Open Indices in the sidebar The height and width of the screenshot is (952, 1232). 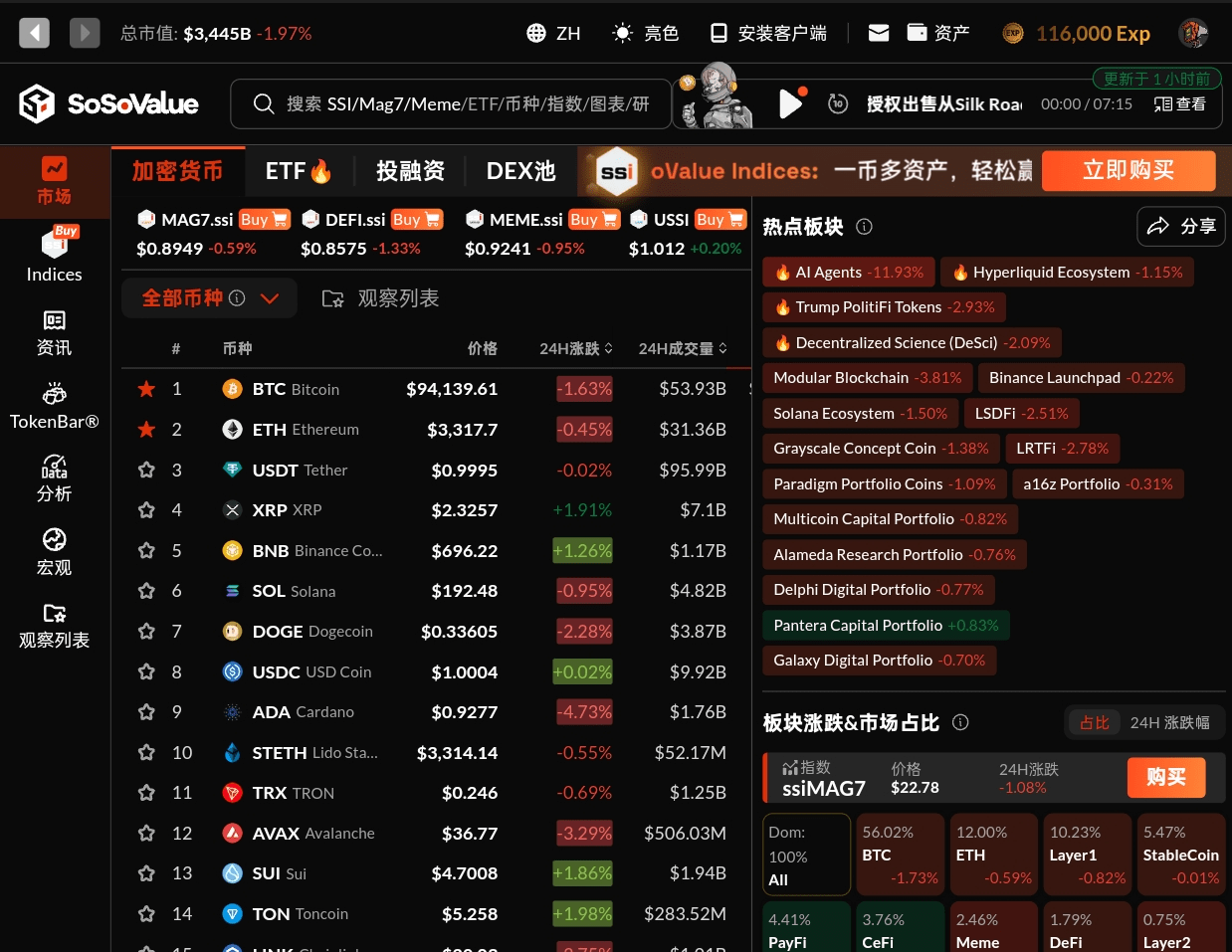coord(55,257)
